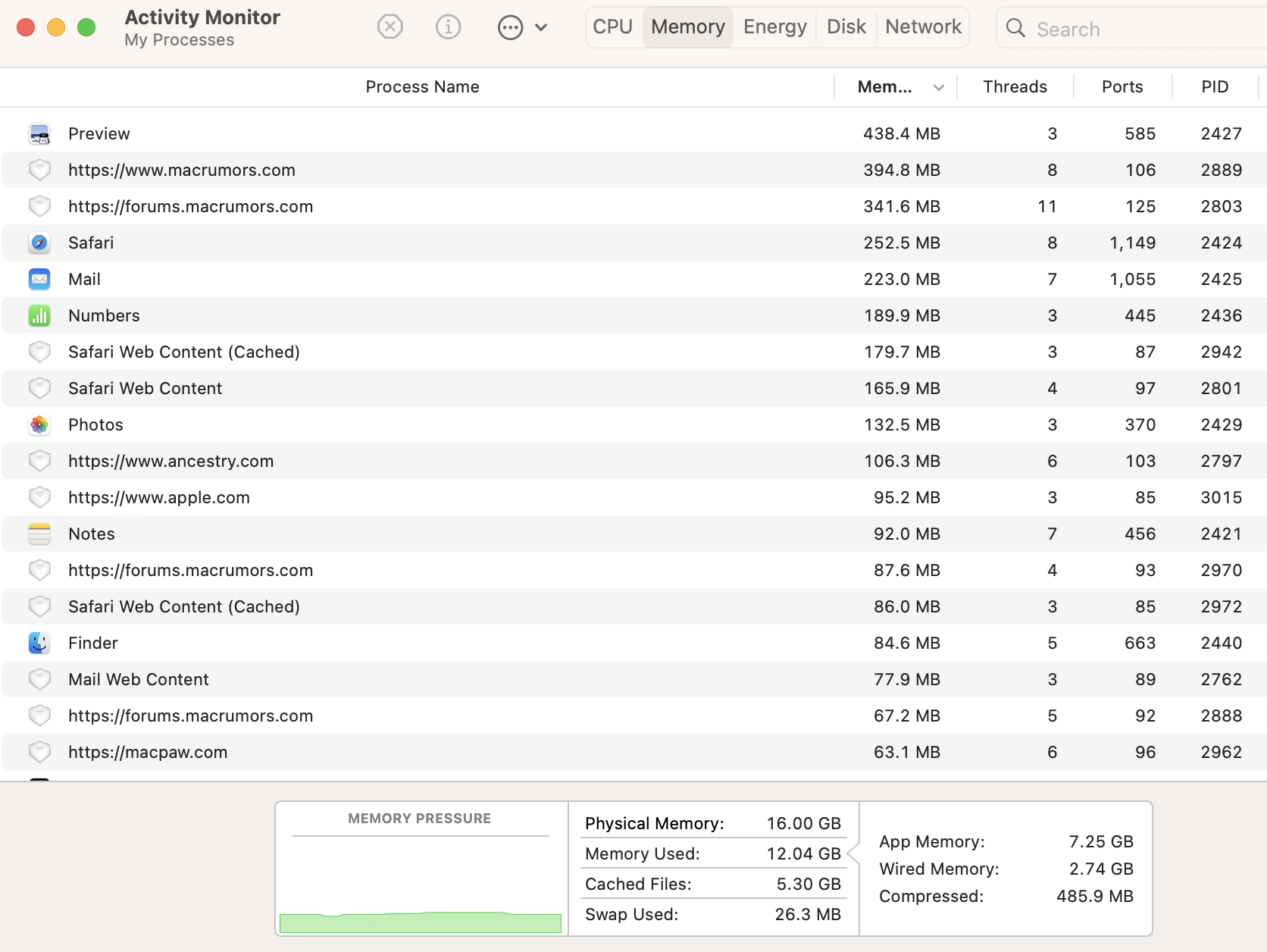Select https://www.apple.com process name

pyautogui.click(x=159, y=497)
